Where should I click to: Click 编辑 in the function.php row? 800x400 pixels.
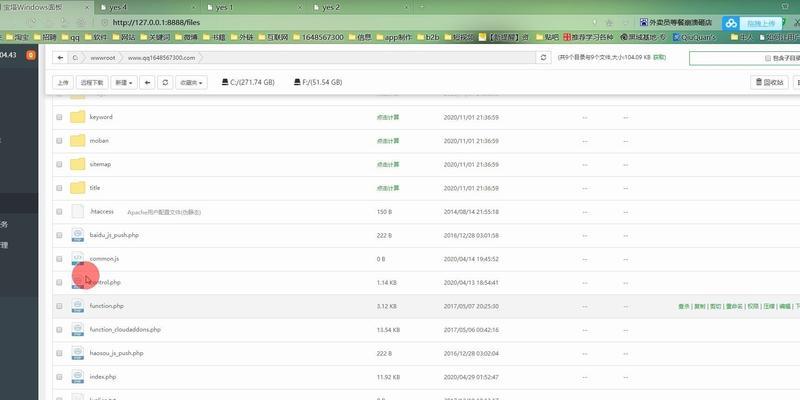point(785,306)
